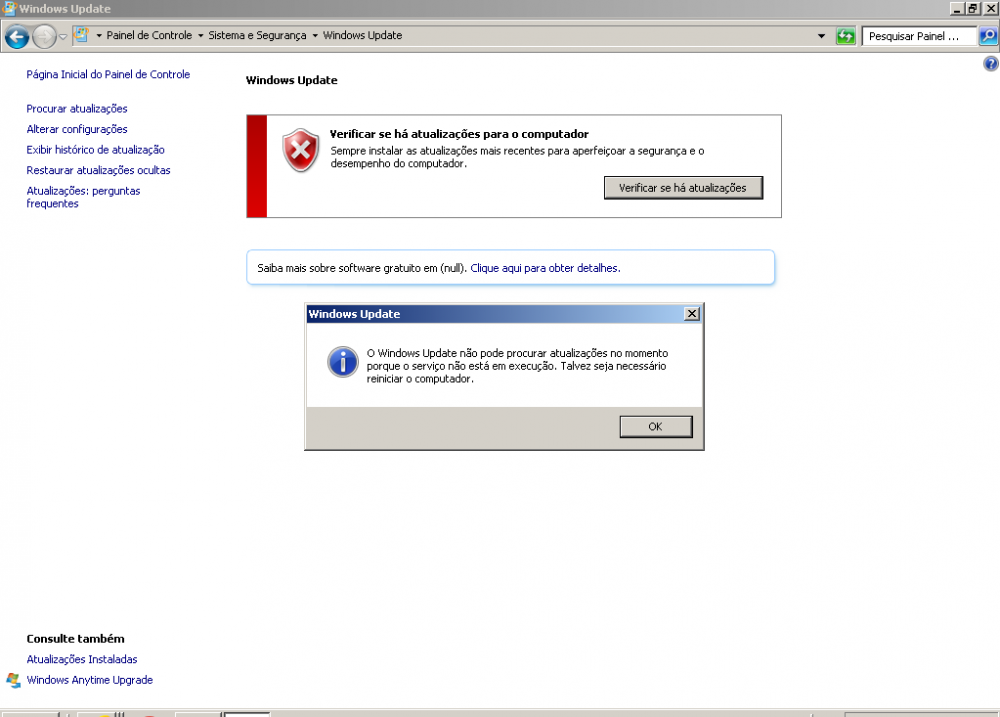Expand the Sistema e Segurança breadcrumb arrow
This screenshot has width=1000, height=717.
(314, 36)
